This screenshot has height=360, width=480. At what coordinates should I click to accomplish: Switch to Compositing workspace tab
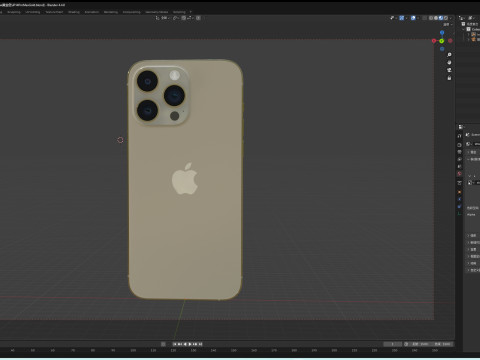point(132,12)
